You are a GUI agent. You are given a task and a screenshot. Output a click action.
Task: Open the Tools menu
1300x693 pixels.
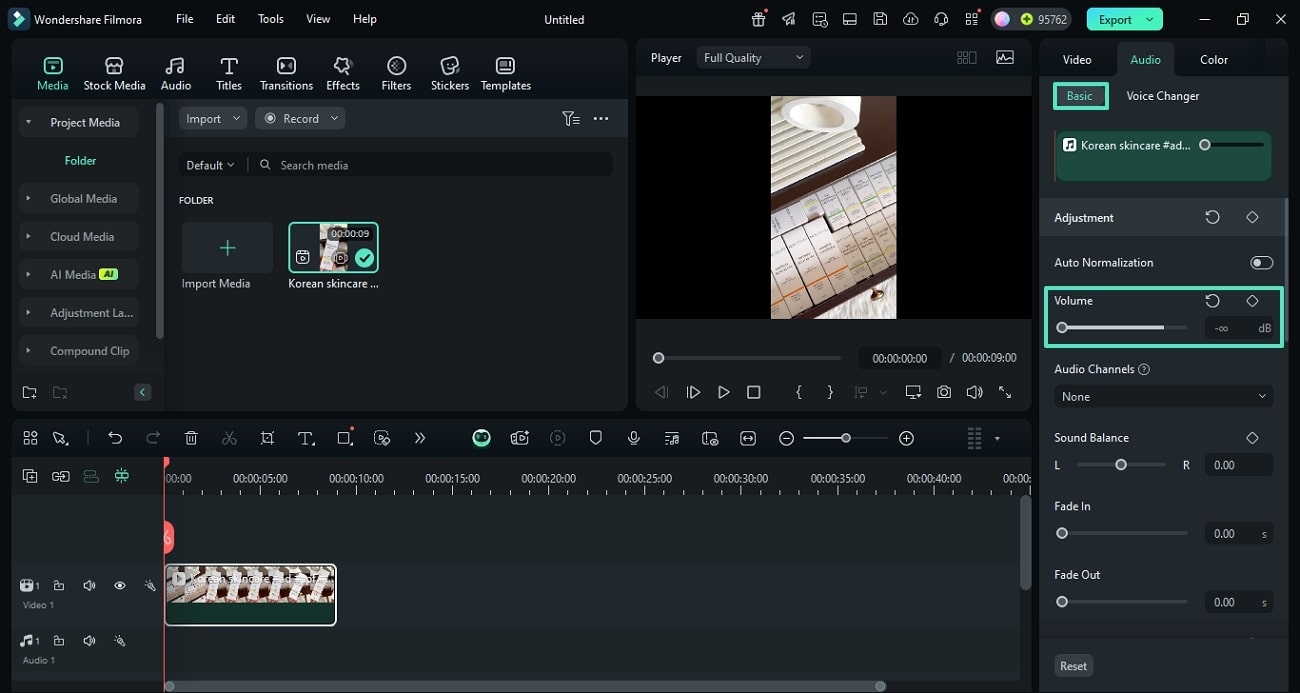270,19
